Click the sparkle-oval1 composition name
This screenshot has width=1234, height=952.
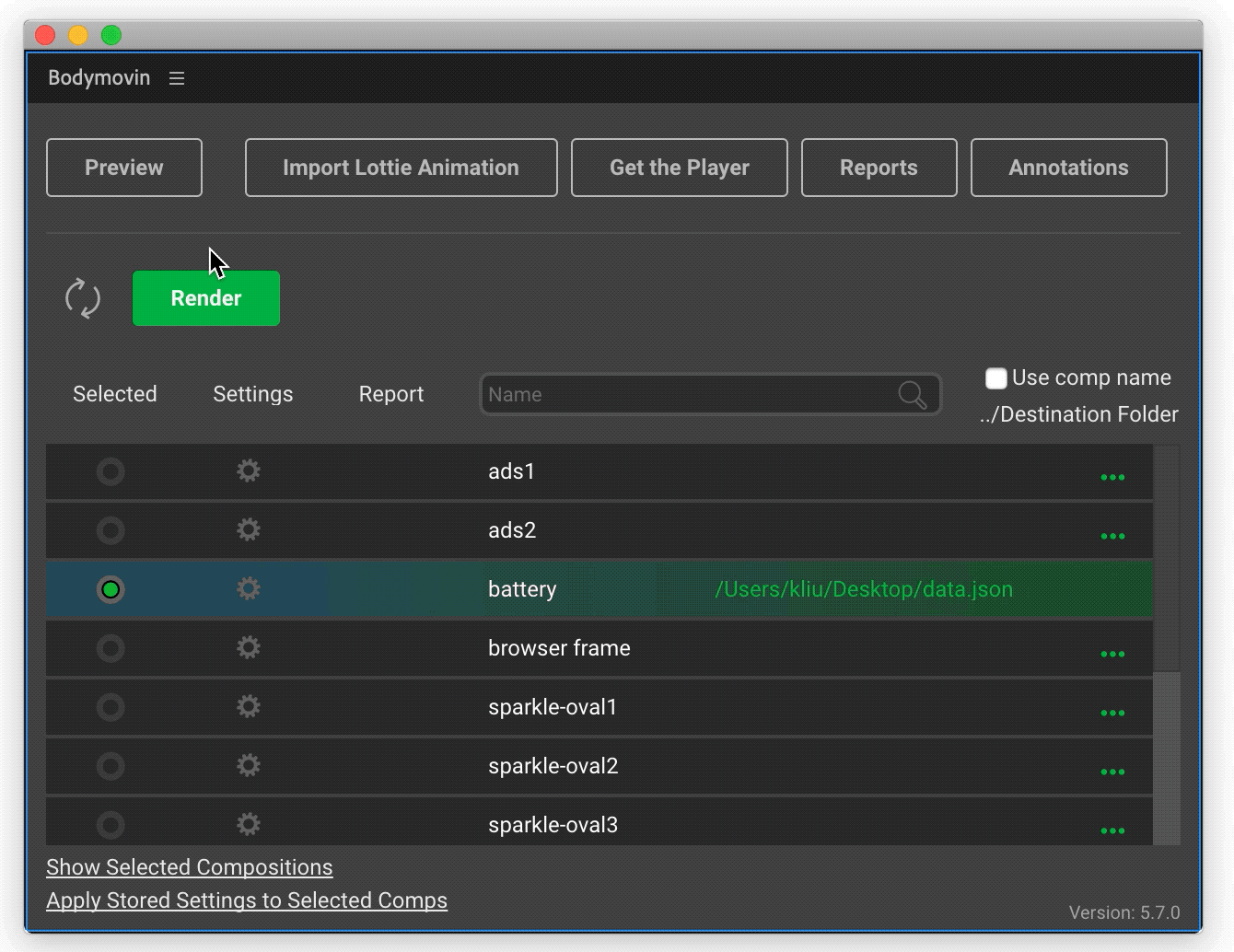click(x=553, y=707)
